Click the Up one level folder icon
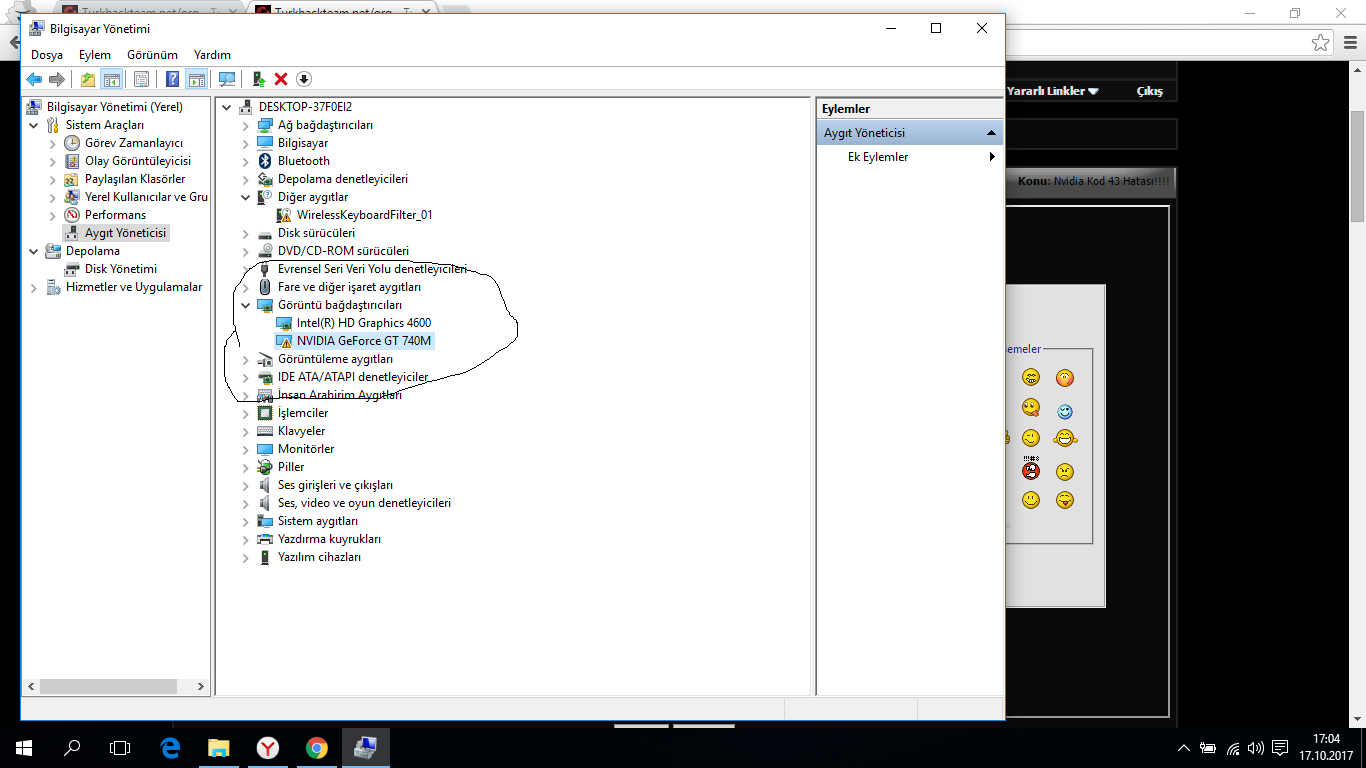This screenshot has width=1366, height=768. [88, 79]
